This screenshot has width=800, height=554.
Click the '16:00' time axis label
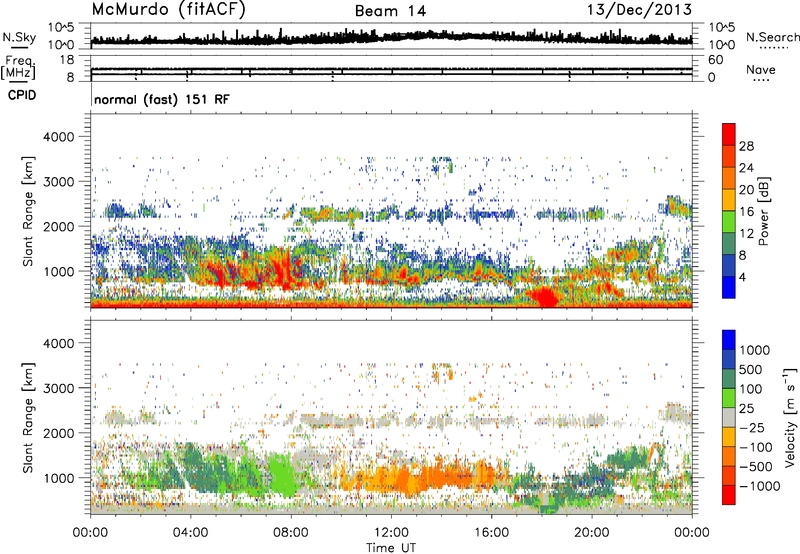pos(491,533)
